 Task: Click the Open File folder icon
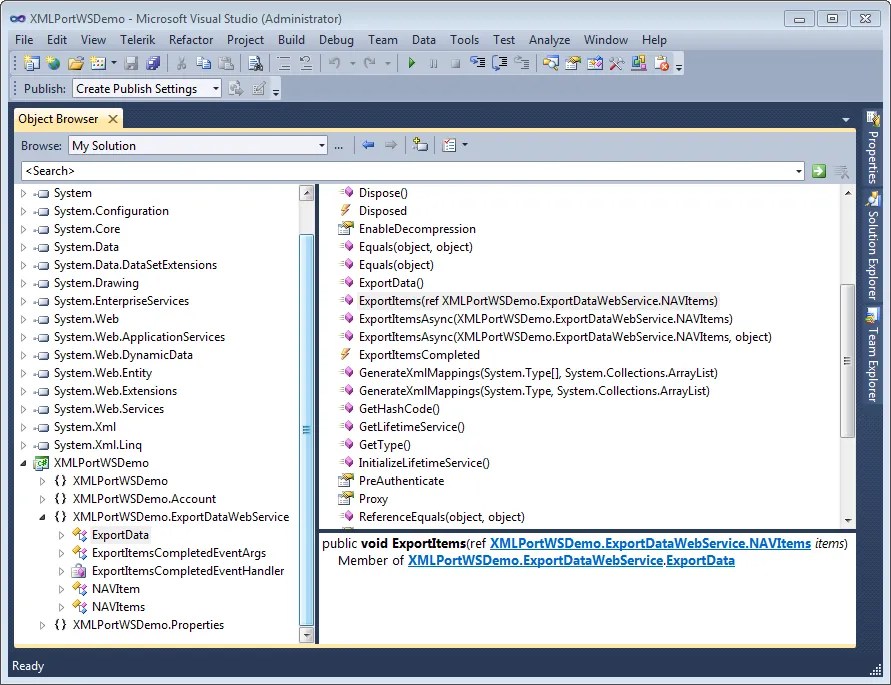pyautogui.click(x=76, y=63)
